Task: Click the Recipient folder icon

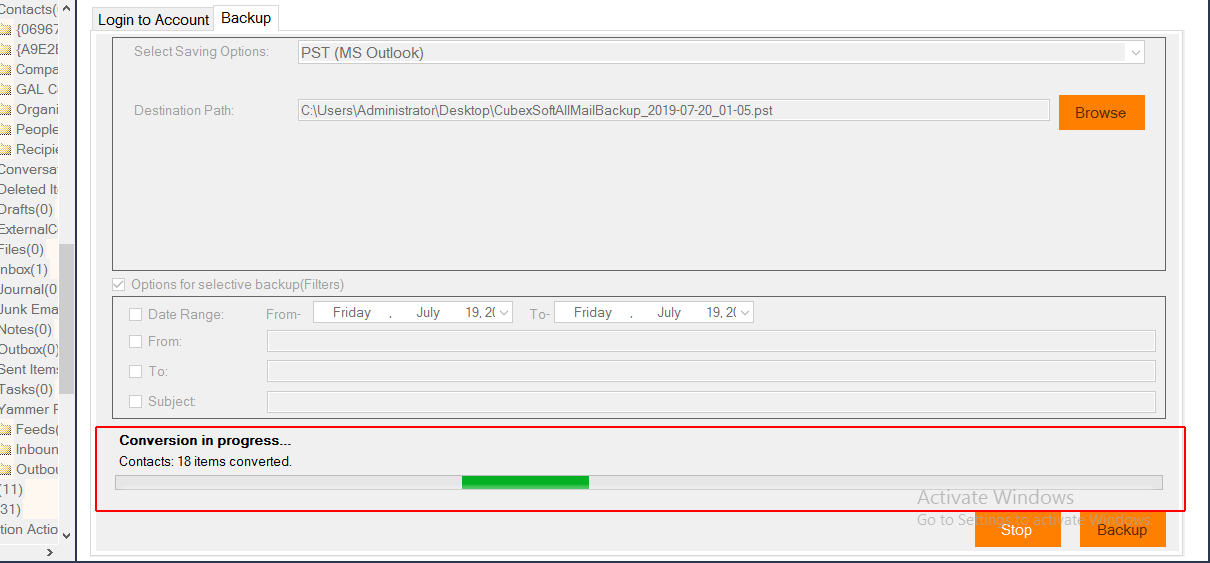Action: coord(6,150)
